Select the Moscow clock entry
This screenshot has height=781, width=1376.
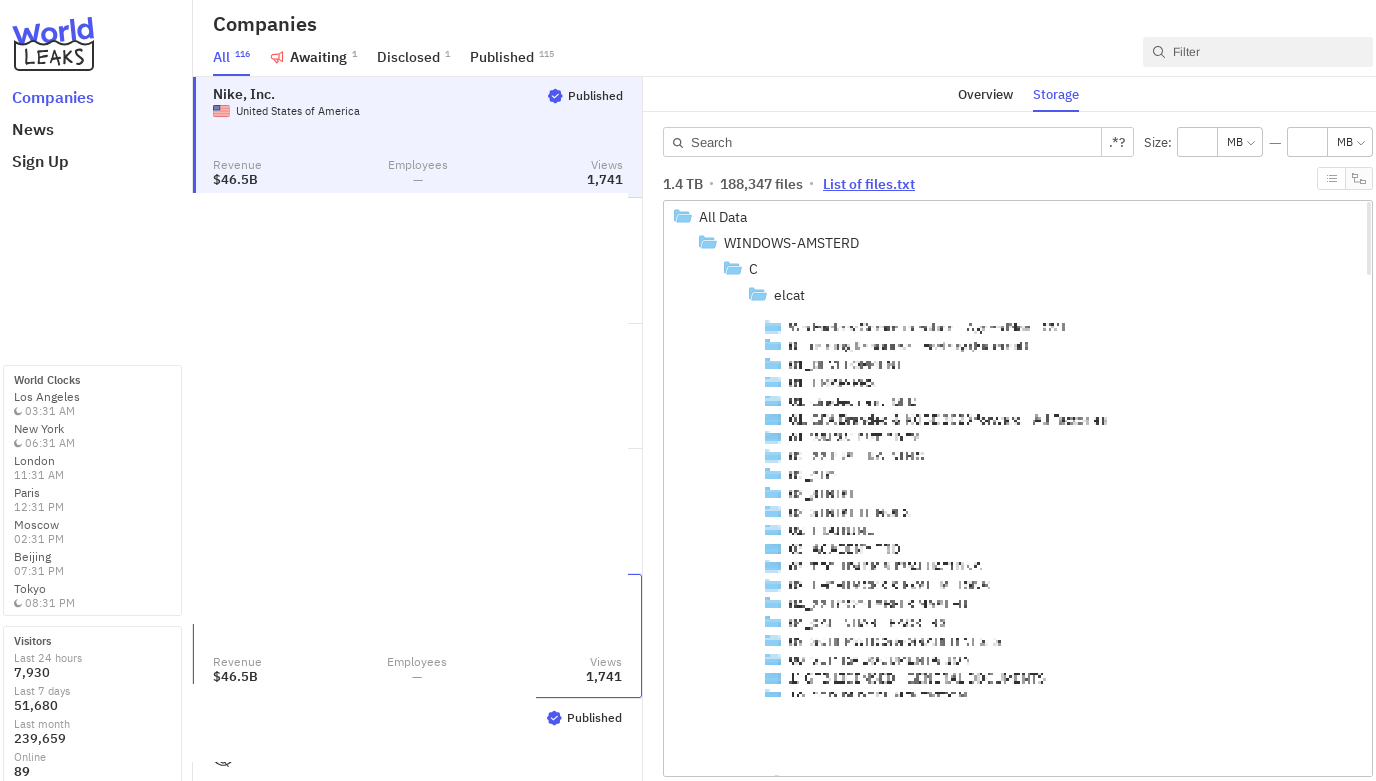tap(39, 532)
